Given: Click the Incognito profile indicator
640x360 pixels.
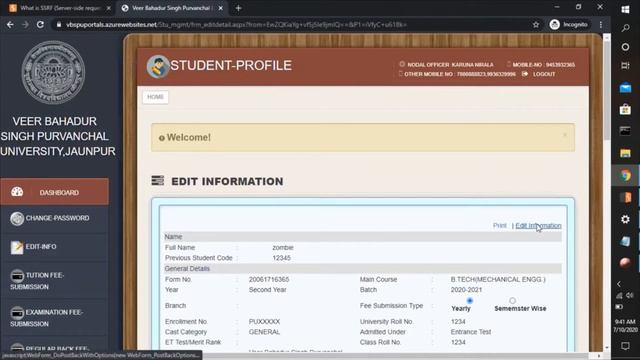Looking at the screenshot, I should pyautogui.click(x=569, y=24).
